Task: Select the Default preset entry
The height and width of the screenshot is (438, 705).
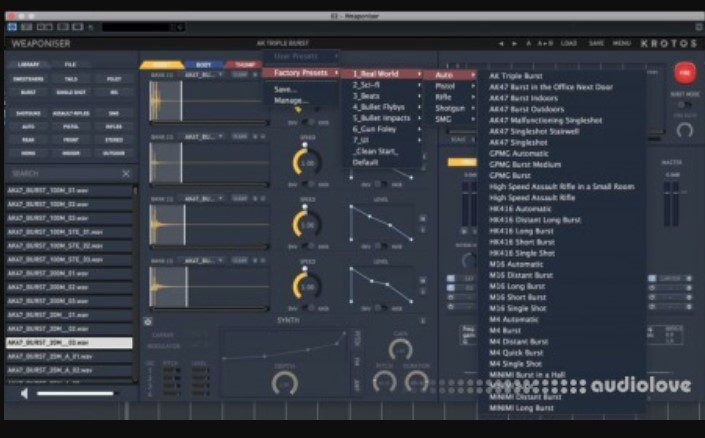Action: pos(365,162)
